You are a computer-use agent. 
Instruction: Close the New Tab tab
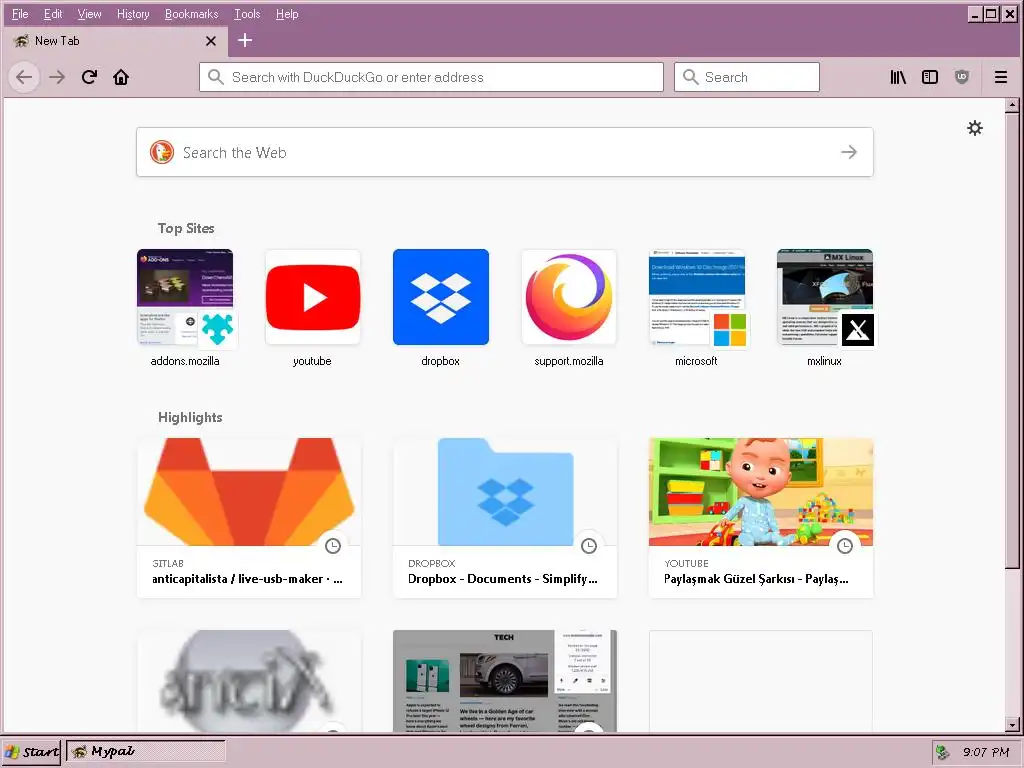pyautogui.click(x=210, y=41)
